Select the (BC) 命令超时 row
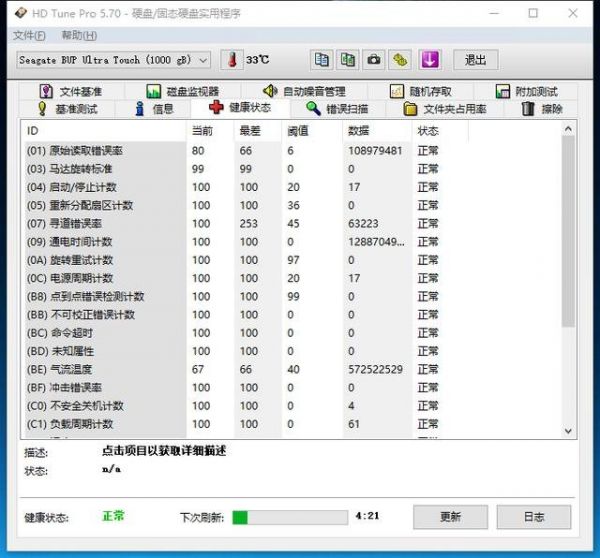Viewport: 600px width, 558px height. click(245, 333)
